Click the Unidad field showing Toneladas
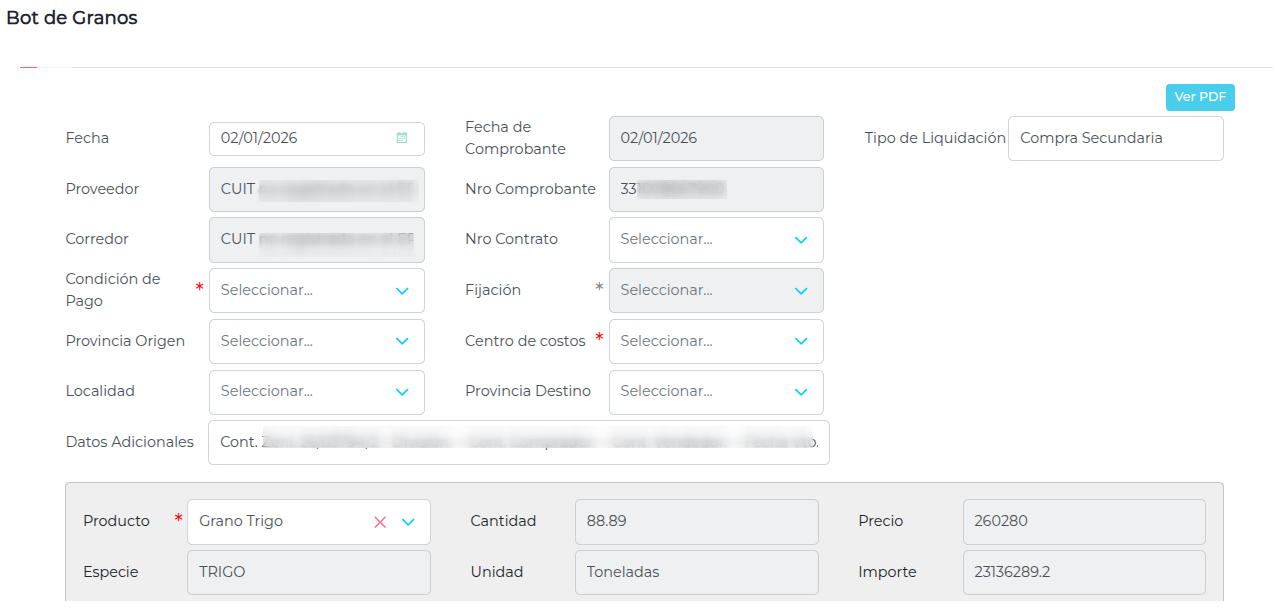 pos(696,572)
